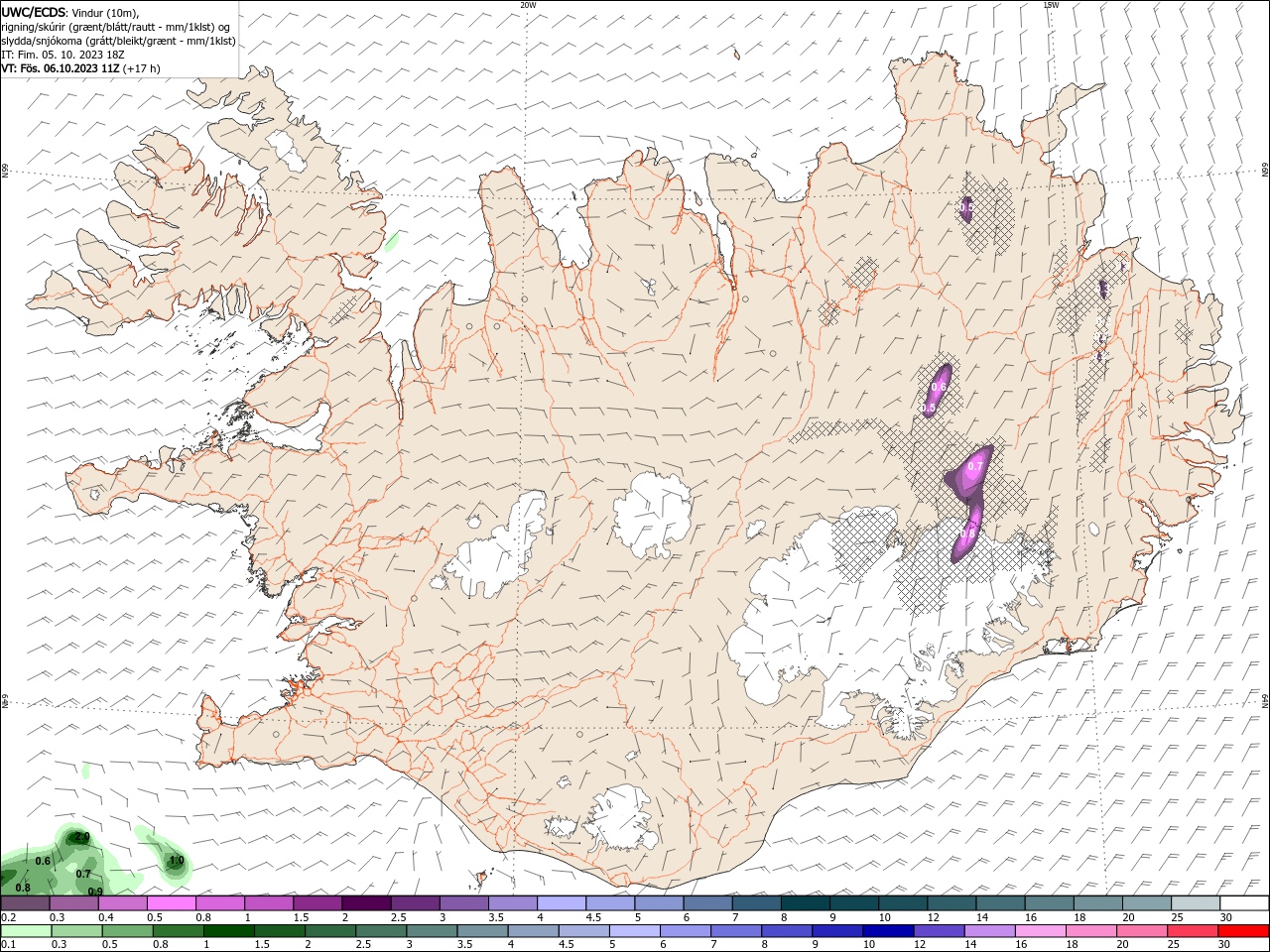The image size is (1270, 952).
Task: Click the 'rigning/skúrir' legend description line
Action: point(115,27)
